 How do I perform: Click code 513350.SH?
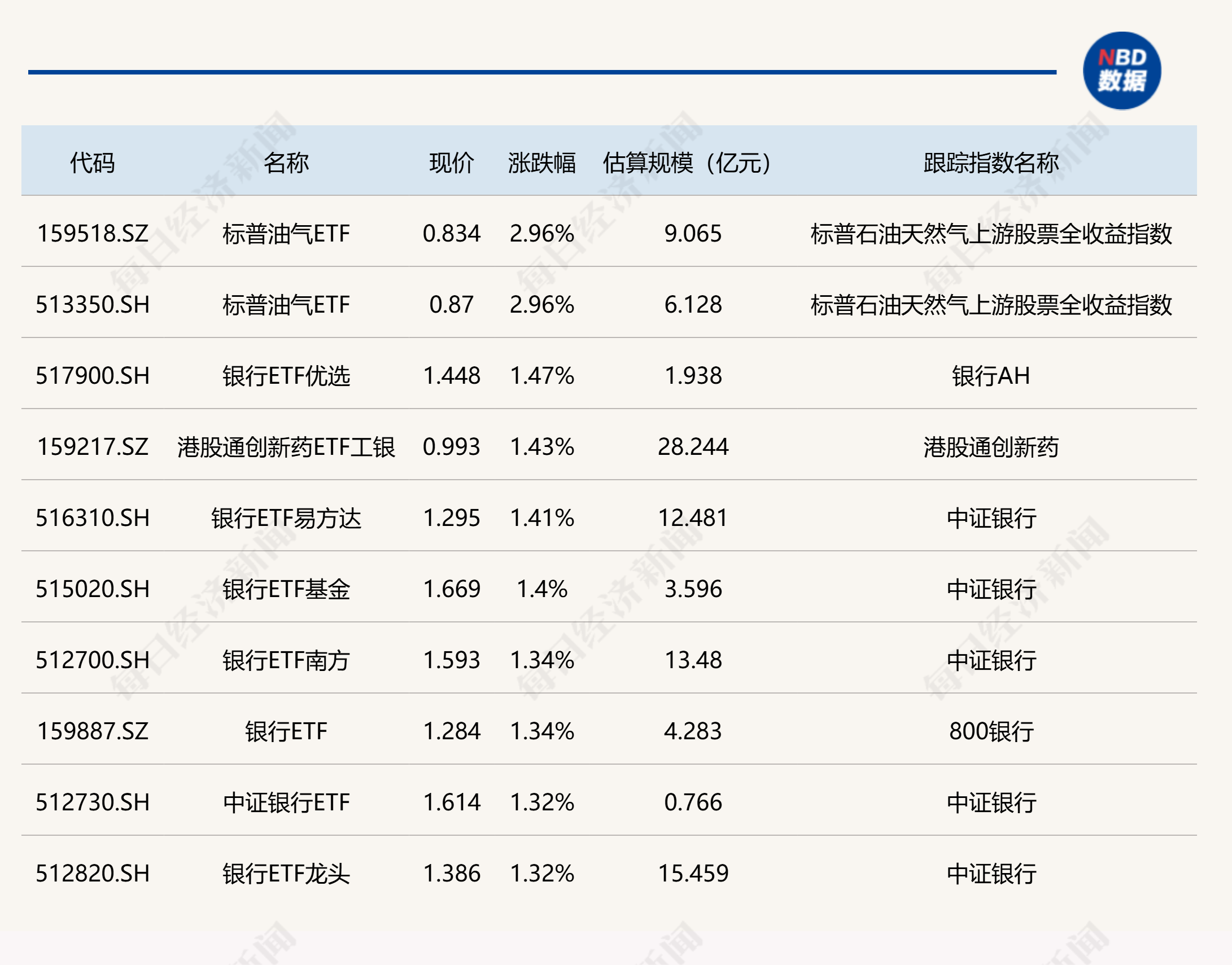pyautogui.click(x=93, y=305)
